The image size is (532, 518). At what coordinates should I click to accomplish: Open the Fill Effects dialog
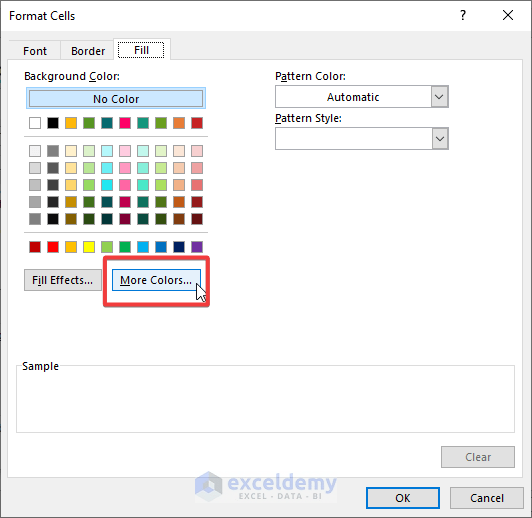pyautogui.click(x=63, y=280)
